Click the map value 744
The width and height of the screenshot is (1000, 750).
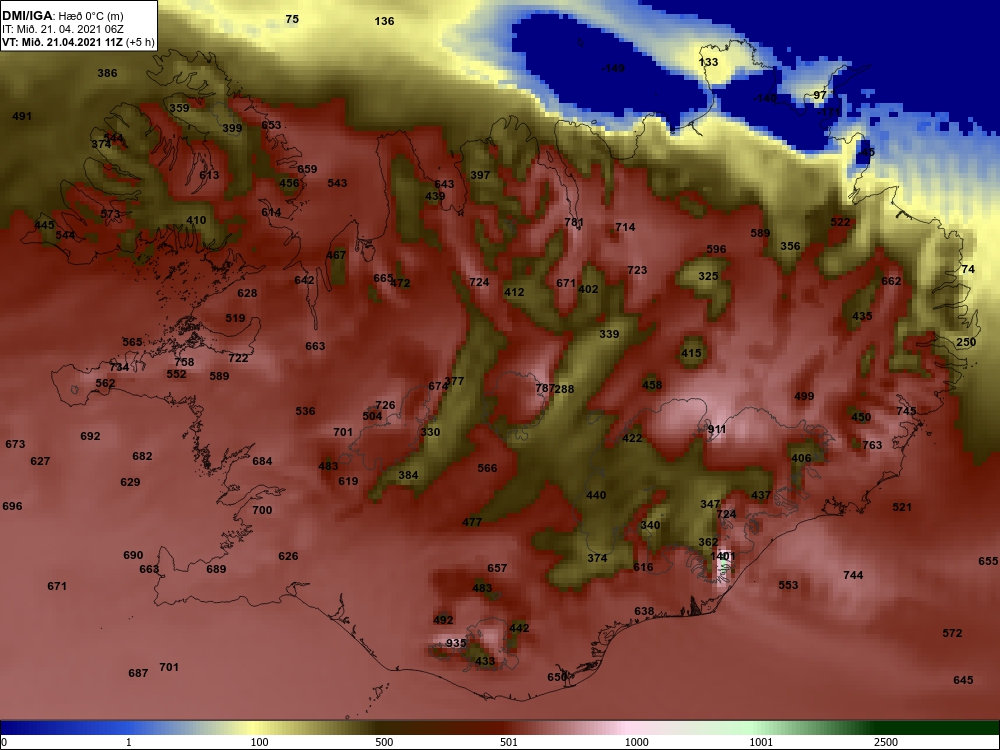[x=853, y=575]
